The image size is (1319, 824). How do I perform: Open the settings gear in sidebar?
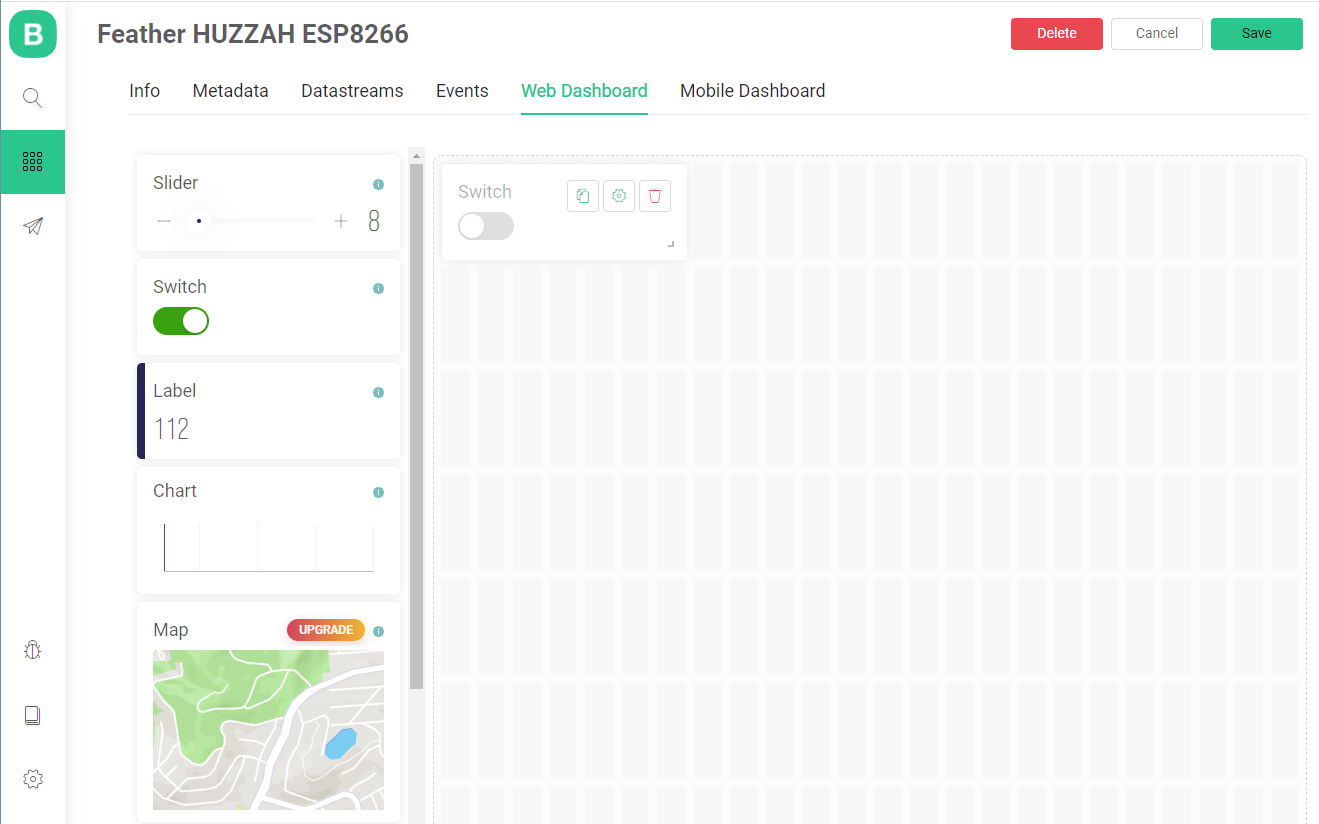point(33,779)
